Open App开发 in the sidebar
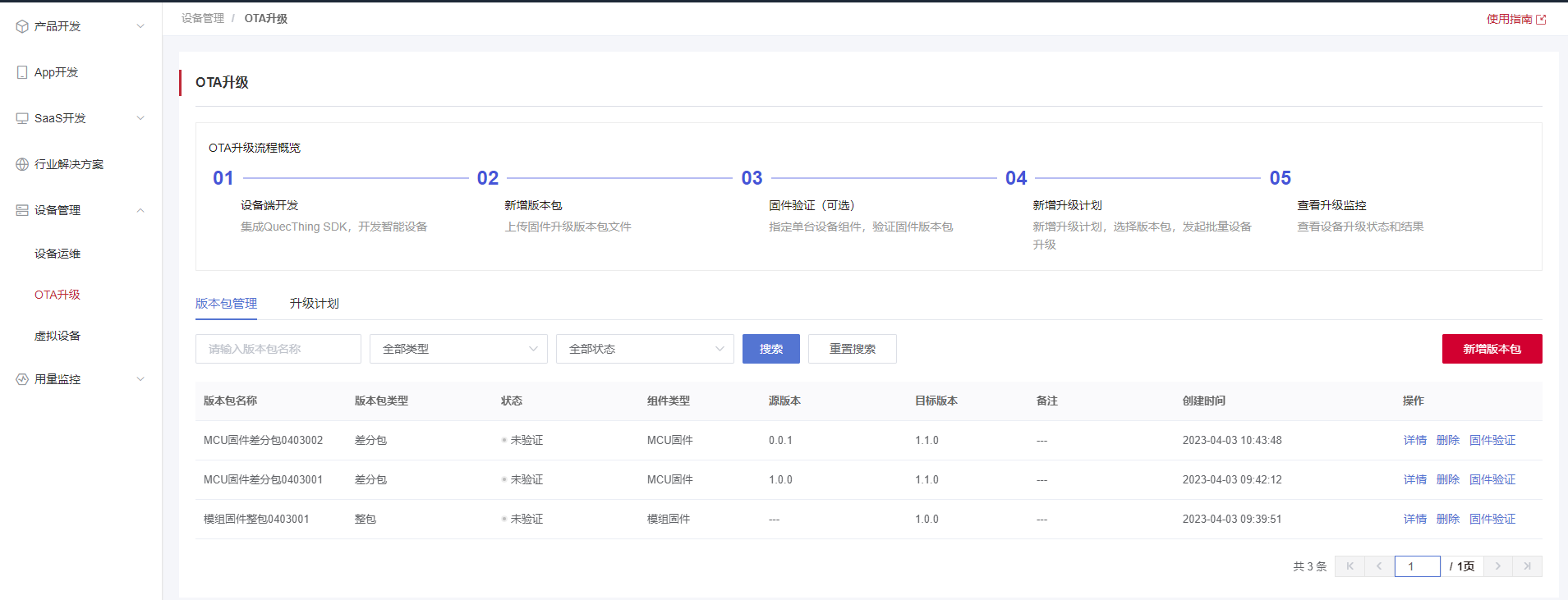Viewport: 1568px width, 600px height. (56, 72)
